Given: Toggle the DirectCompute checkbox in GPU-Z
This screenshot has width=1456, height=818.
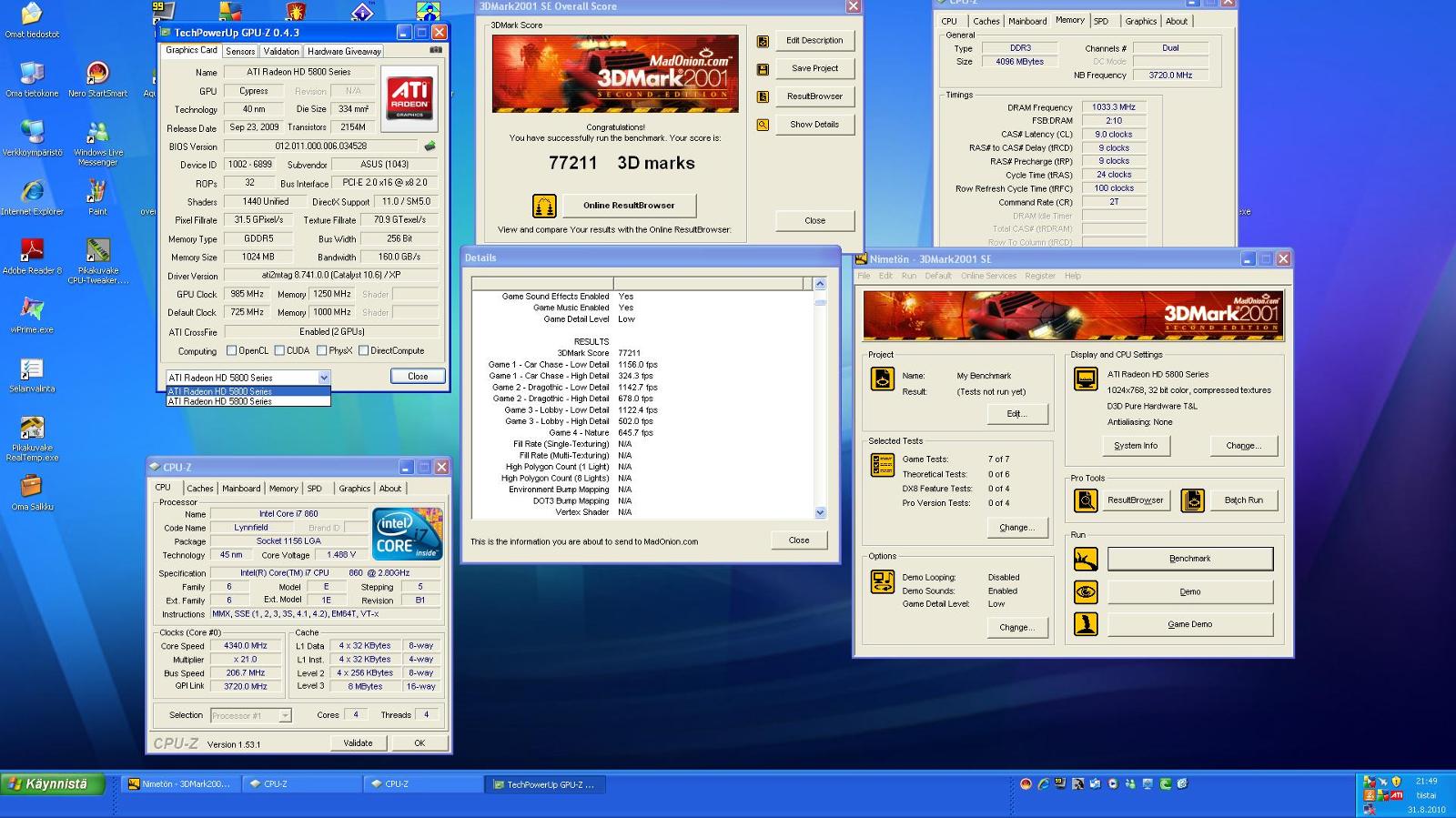Looking at the screenshot, I should tap(363, 350).
